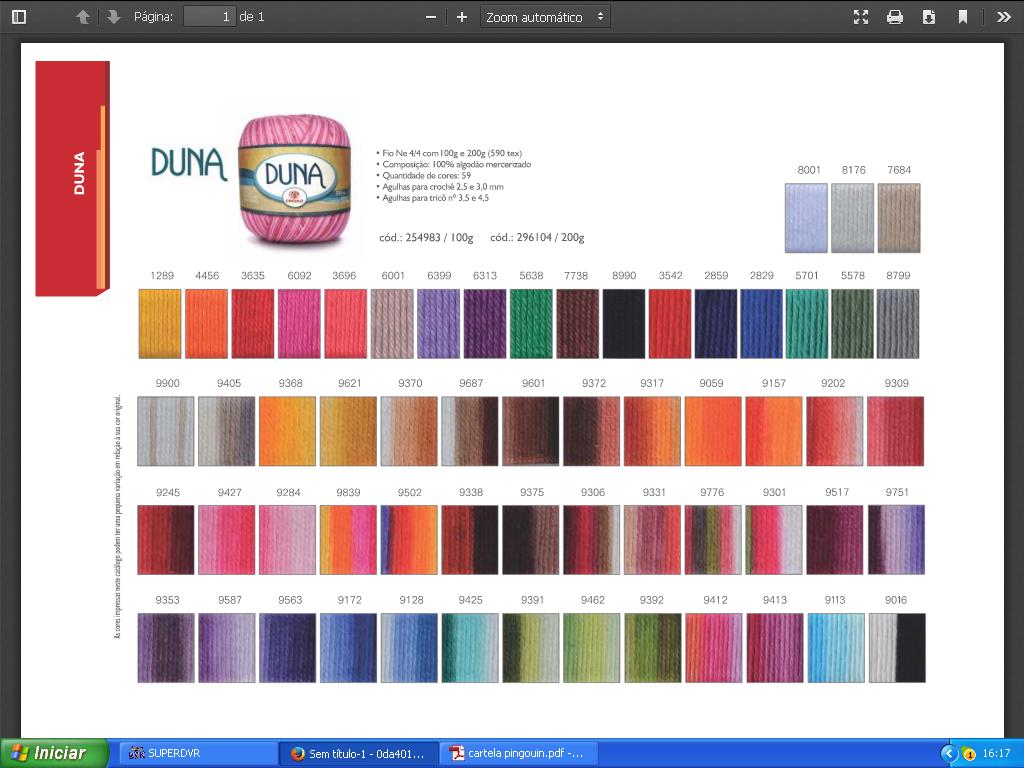The width and height of the screenshot is (1024, 768).
Task: Switch to presentation fullscreen mode
Action: tap(861, 17)
